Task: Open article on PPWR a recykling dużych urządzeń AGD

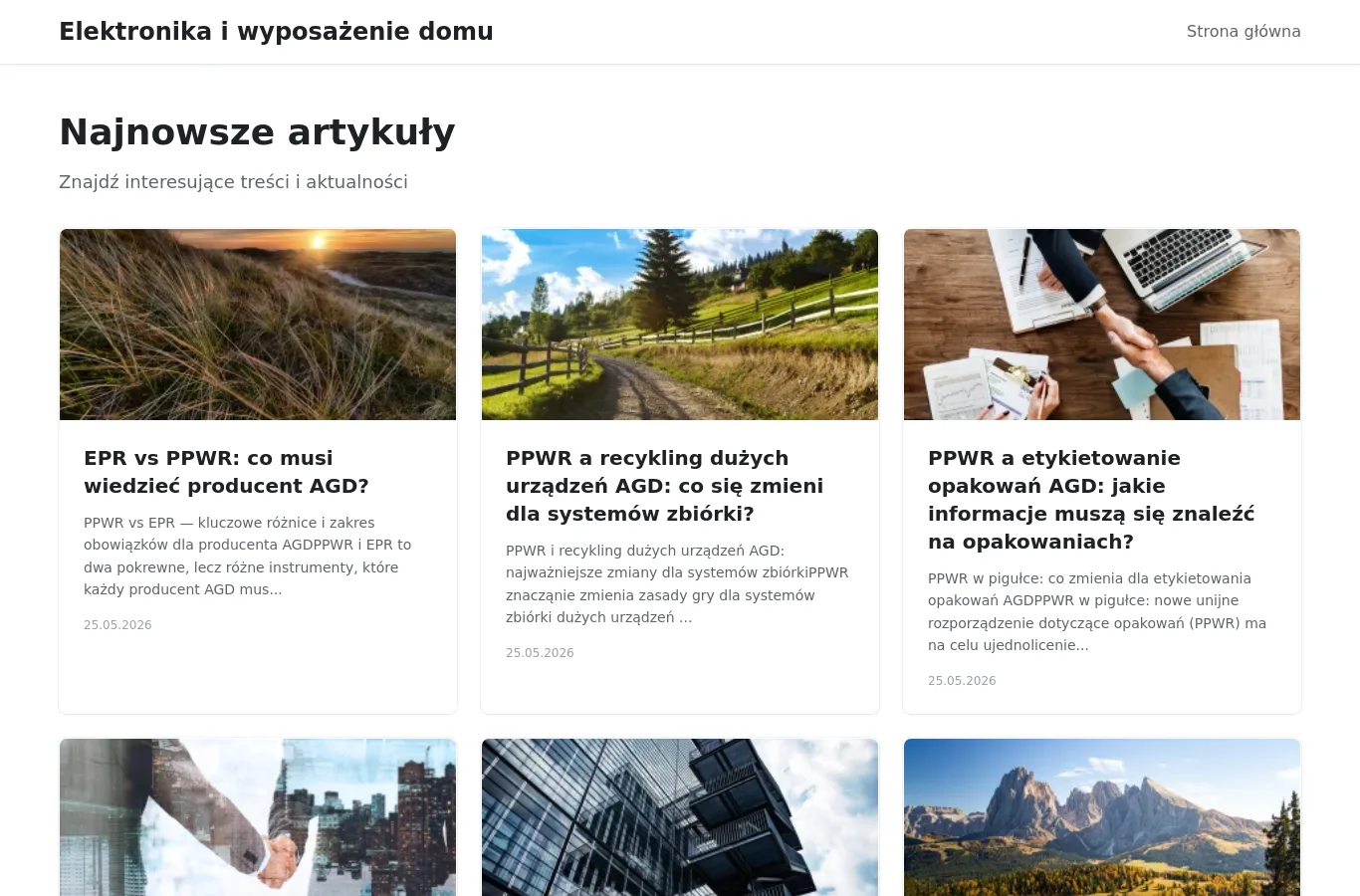Action: (x=664, y=486)
